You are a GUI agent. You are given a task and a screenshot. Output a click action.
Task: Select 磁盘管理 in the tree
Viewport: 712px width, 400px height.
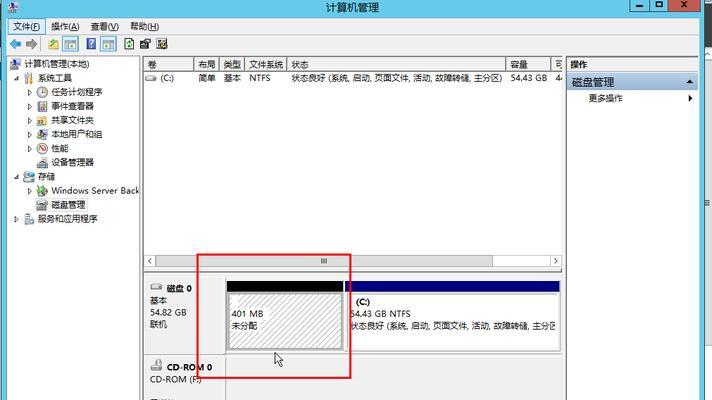click(68, 205)
